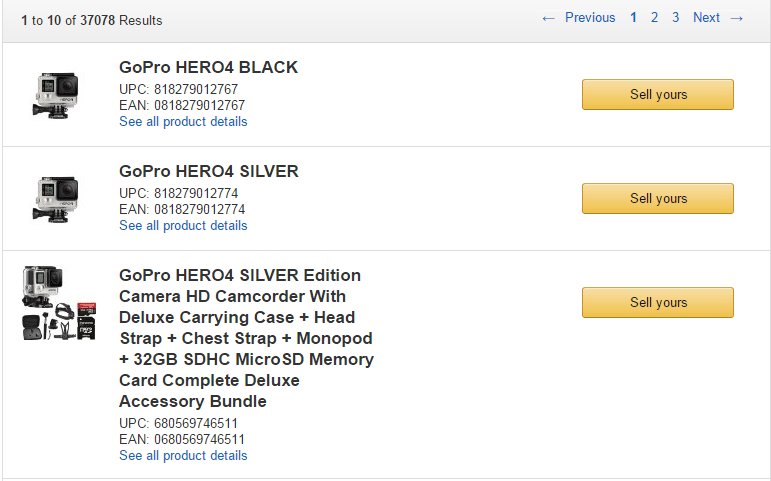The width and height of the screenshot is (771, 481).
Task: Open the GoPro HERO4 SILVER title
Action: click(x=209, y=172)
